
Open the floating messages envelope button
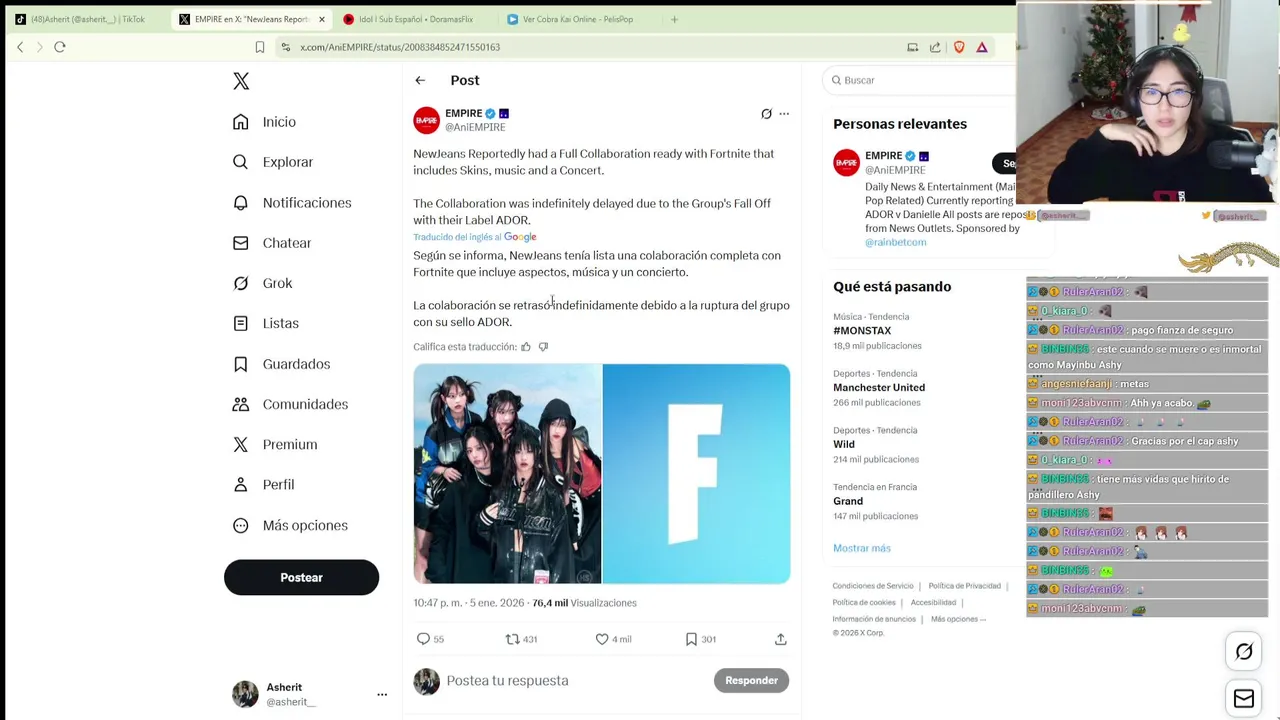coord(1244,699)
